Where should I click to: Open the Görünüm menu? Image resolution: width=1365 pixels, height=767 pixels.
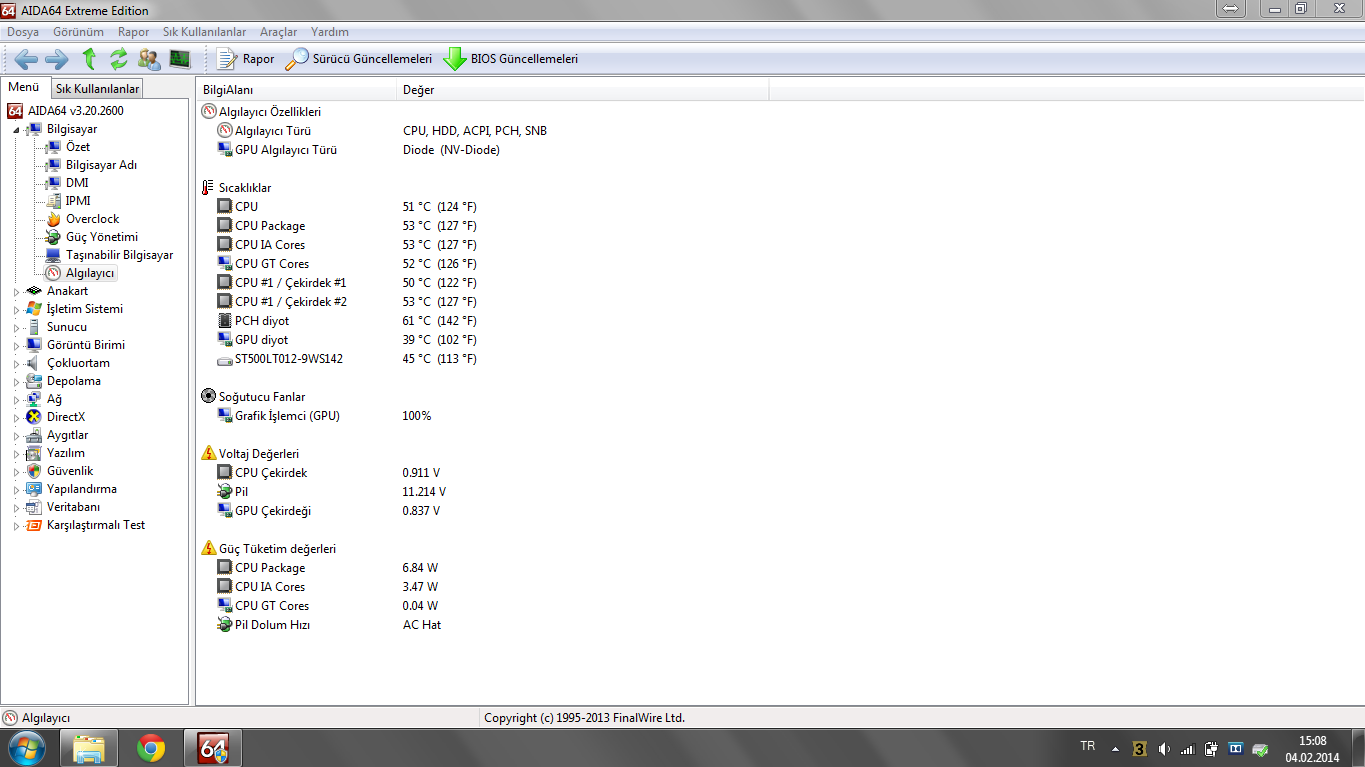coord(78,32)
